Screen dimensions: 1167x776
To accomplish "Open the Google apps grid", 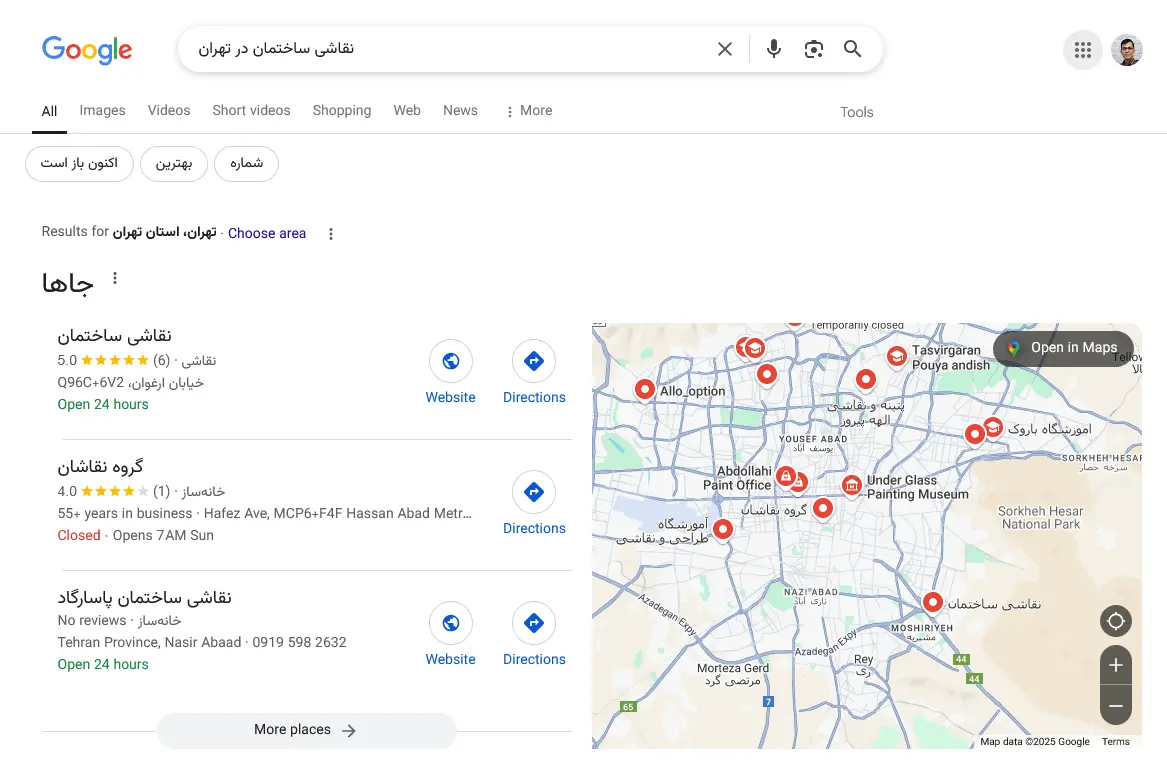I will 1083,50.
